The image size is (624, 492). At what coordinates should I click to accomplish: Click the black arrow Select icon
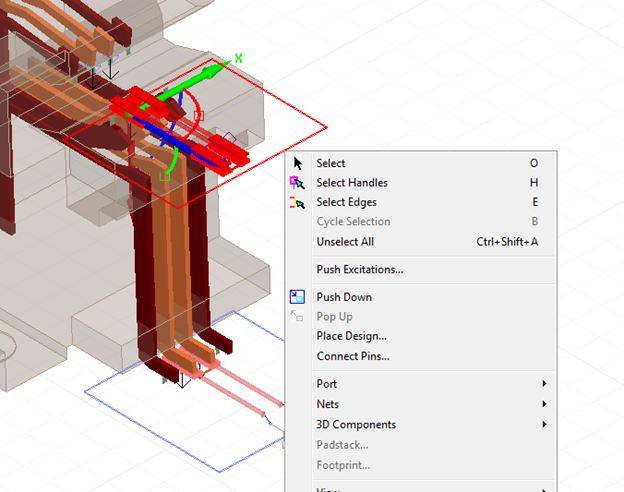[x=297, y=163]
